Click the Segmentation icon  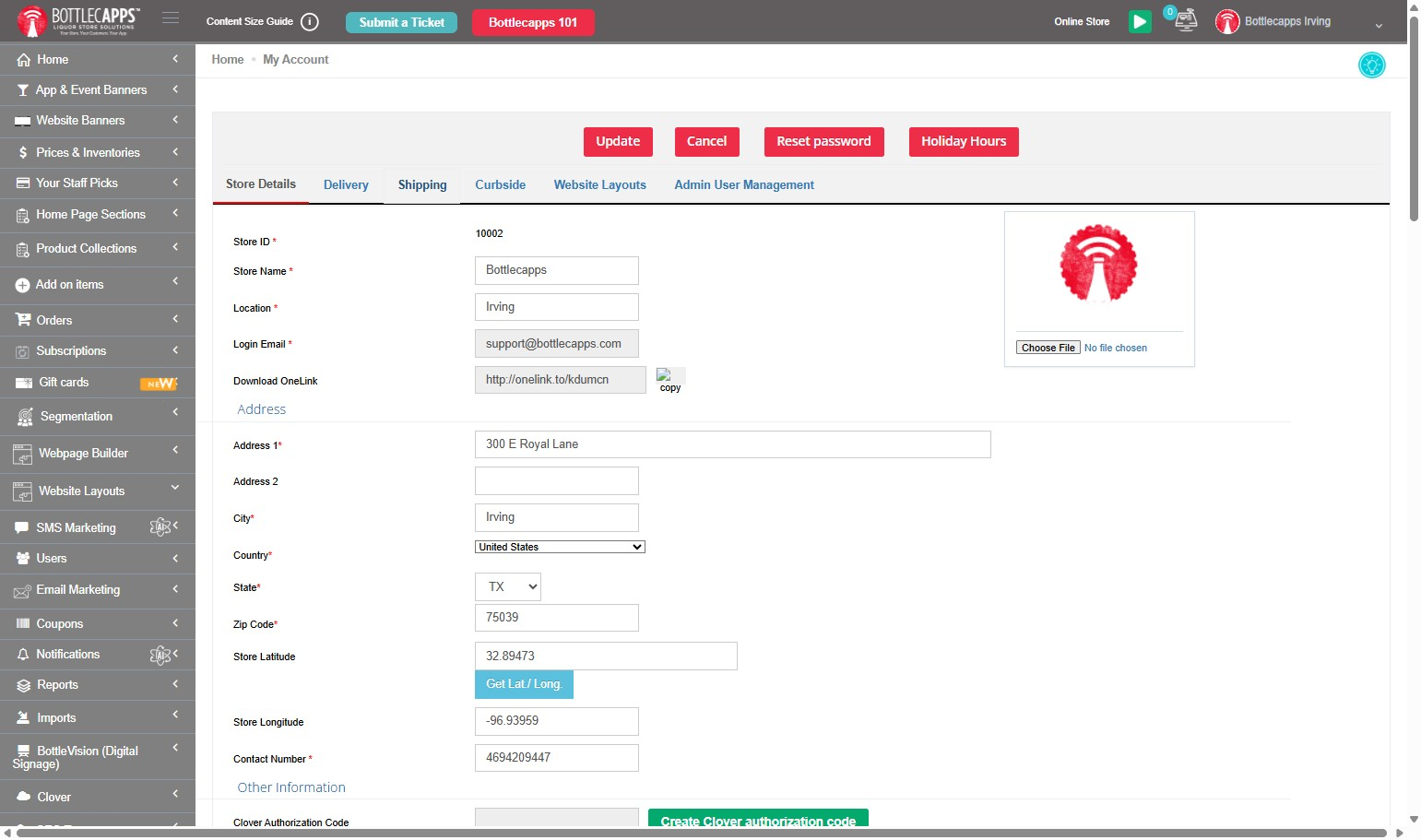(25, 417)
